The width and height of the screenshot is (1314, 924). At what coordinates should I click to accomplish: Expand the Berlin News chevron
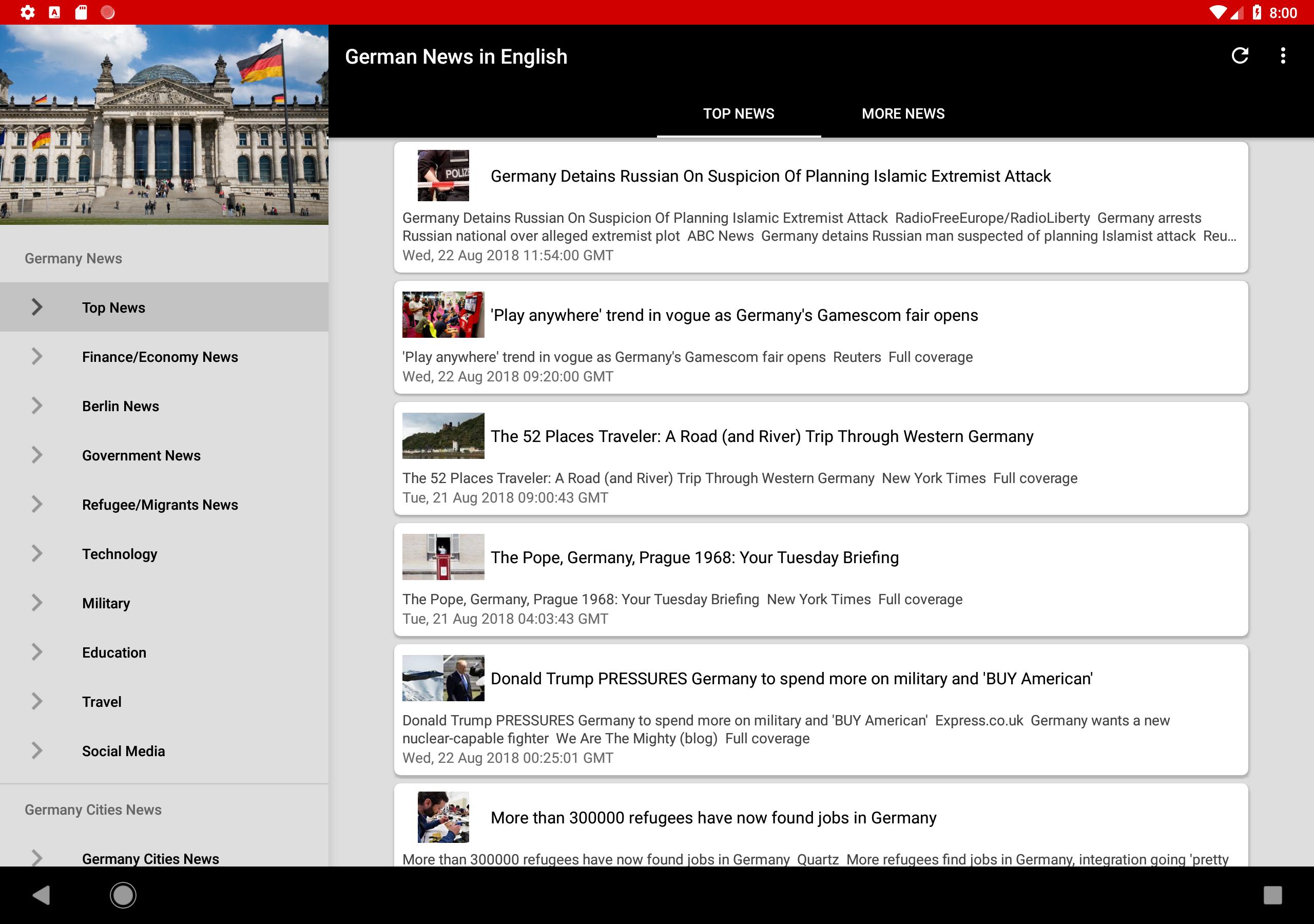(x=36, y=406)
